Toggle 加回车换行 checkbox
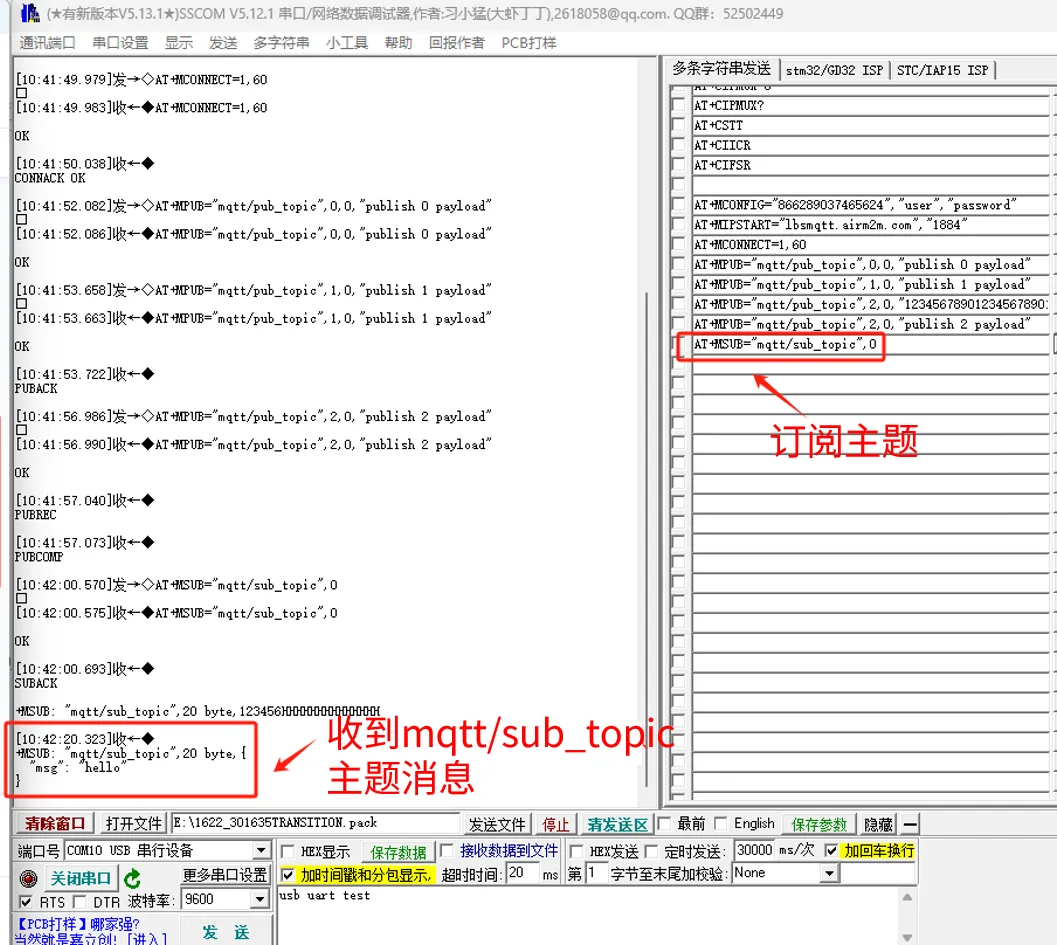 [832, 851]
